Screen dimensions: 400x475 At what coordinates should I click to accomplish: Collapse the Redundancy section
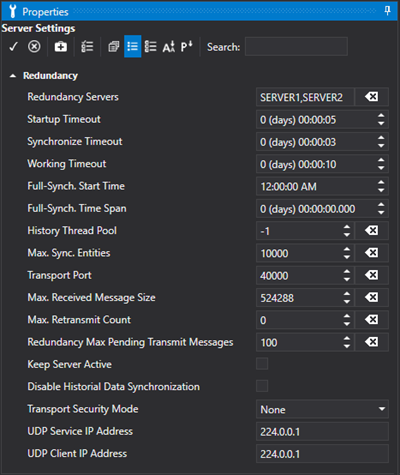pos(13,76)
